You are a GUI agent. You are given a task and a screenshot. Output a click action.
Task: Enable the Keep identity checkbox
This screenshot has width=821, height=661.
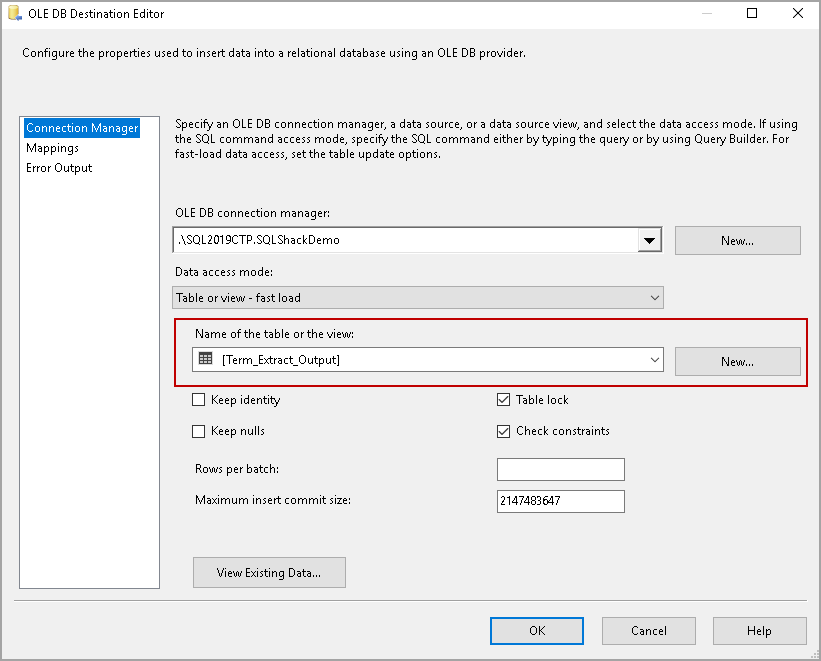tap(198, 400)
